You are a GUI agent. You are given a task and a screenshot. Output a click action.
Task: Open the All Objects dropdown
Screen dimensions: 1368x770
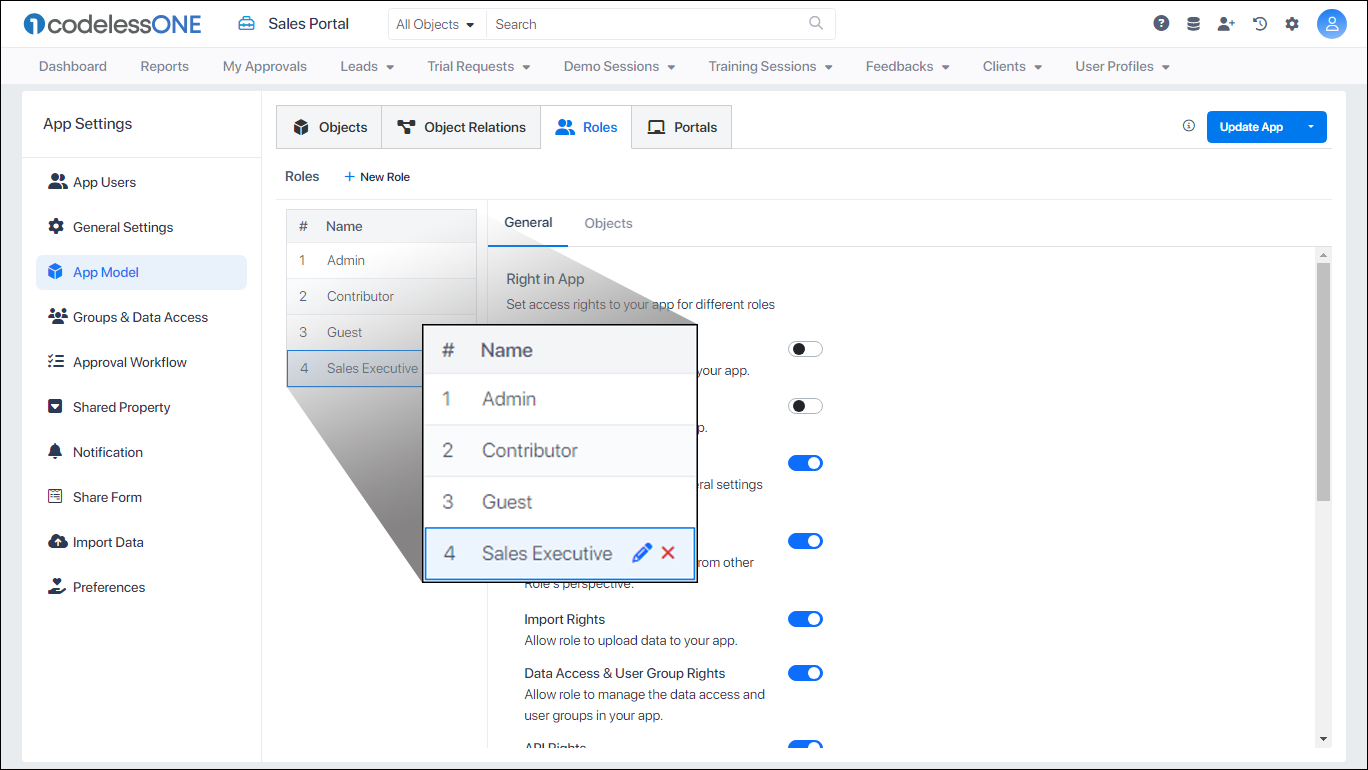point(436,23)
